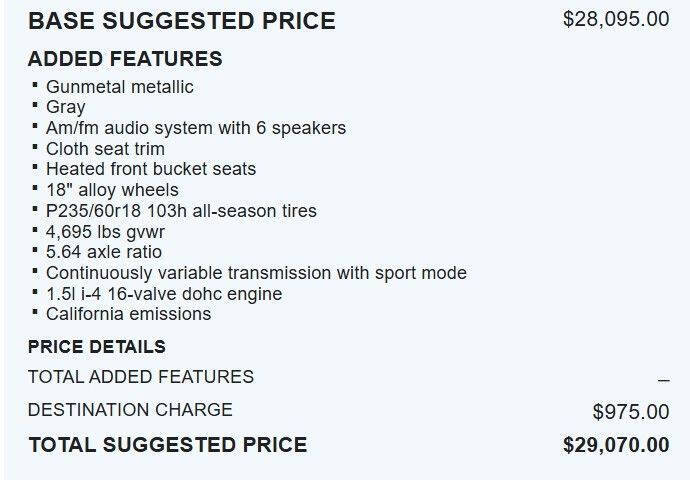
Task: Click the Gray feature list item
Action: tap(66, 107)
